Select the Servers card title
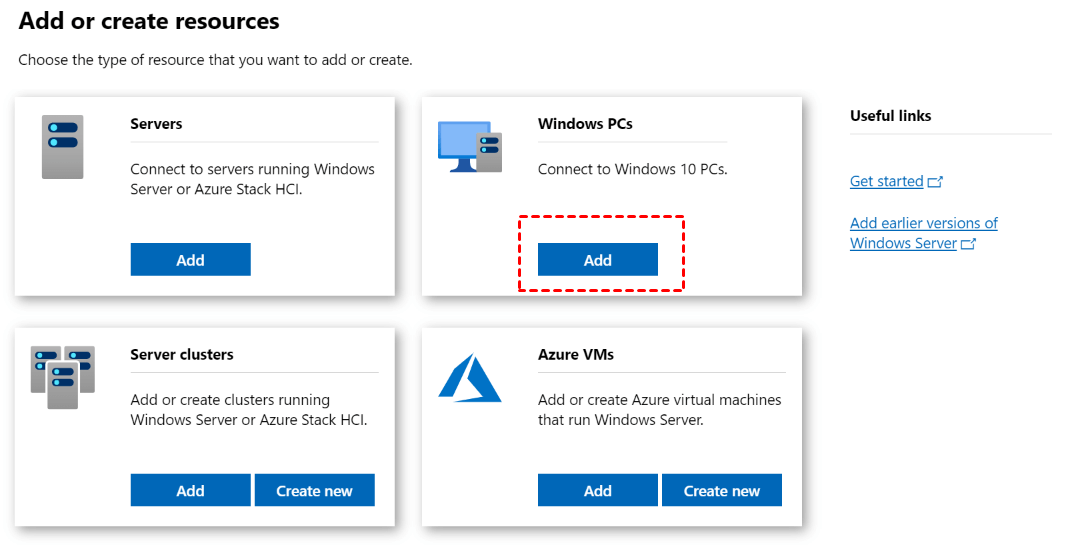This screenshot has height=545, width=1067. pos(157,124)
